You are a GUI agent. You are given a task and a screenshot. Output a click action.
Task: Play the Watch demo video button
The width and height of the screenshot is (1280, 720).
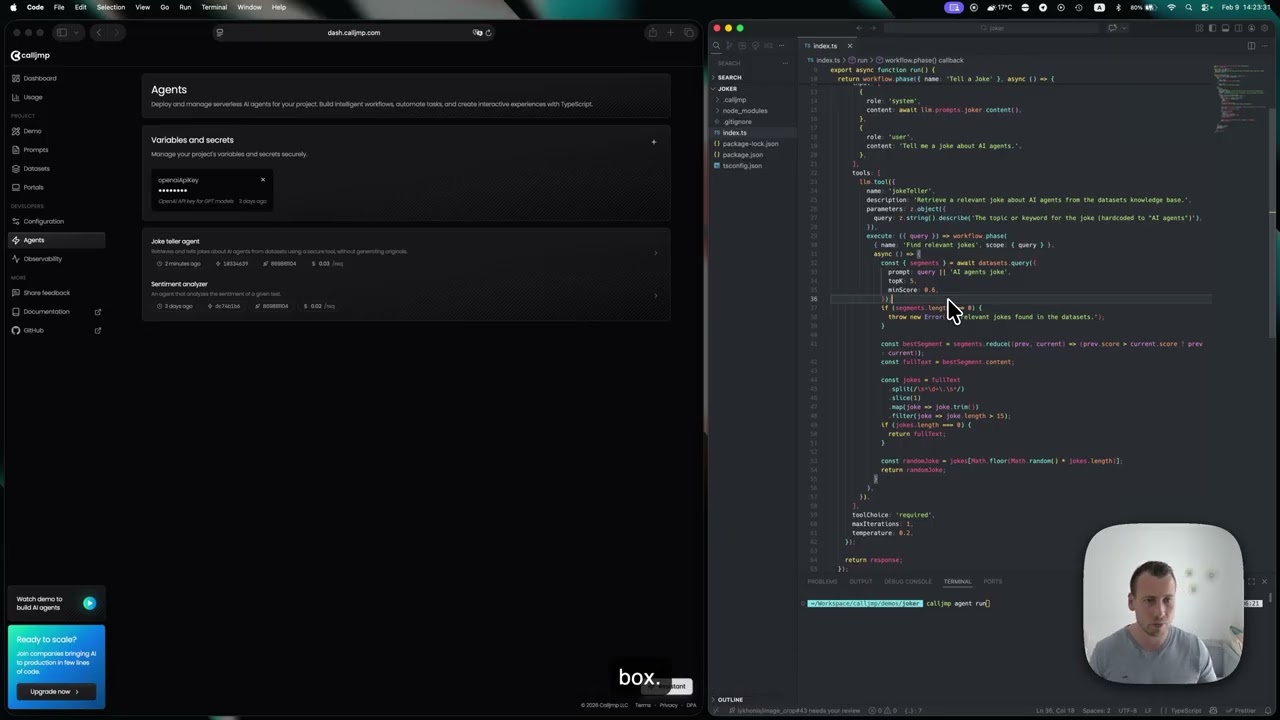click(89, 603)
